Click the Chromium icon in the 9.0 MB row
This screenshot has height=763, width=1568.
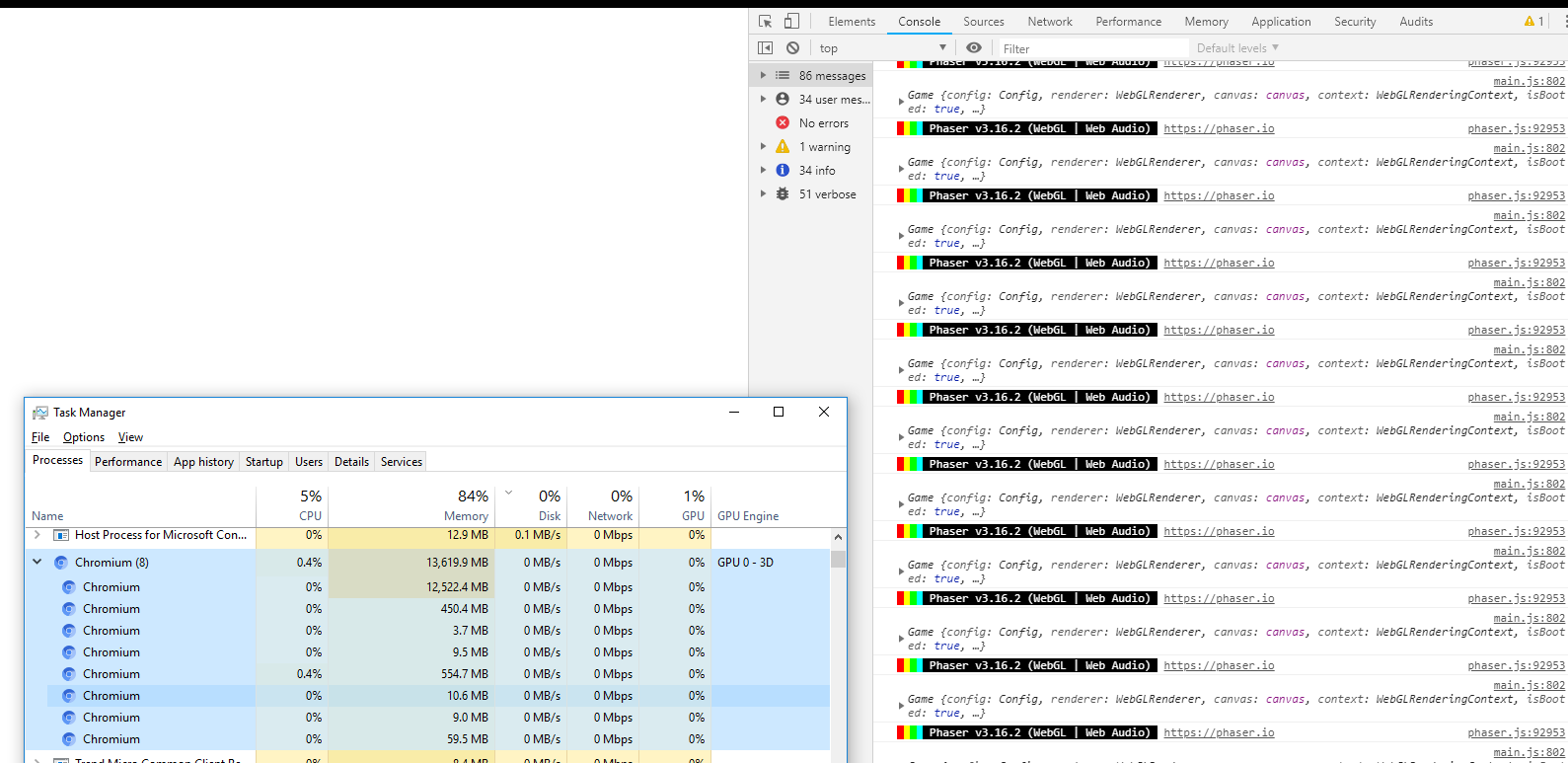tap(69, 718)
